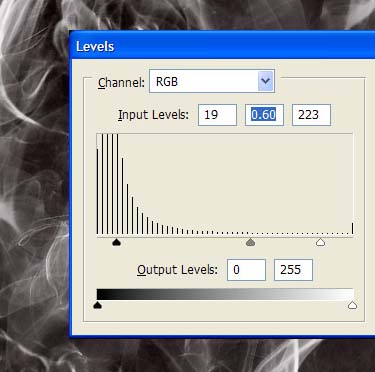Click the output levels field showing 0
Image resolution: width=375 pixels, height=372 pixels.
(246, 270)
